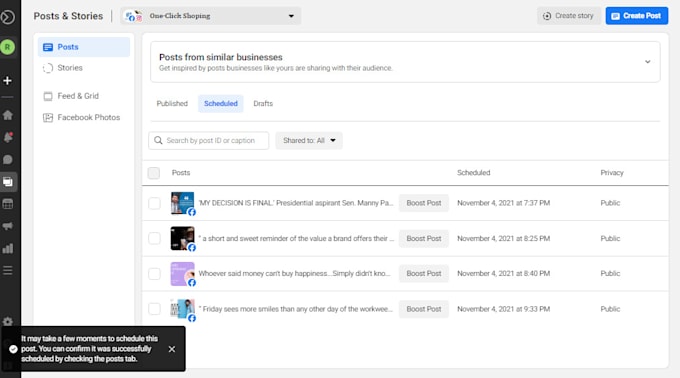Click the Facebook Photos icon
Image resolution: width=680 pixels, height=378 pixels.
coord(48,117)
